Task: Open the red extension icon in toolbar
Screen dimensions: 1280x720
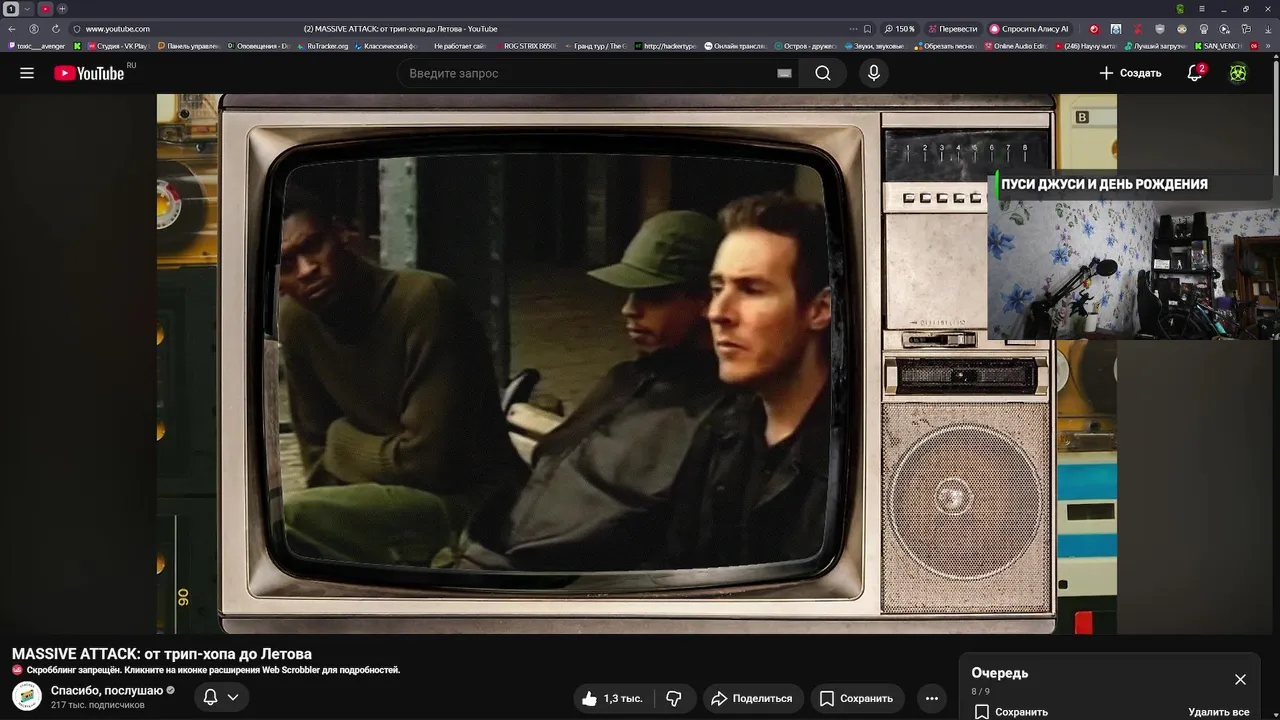Action: tap(1093, 29)
